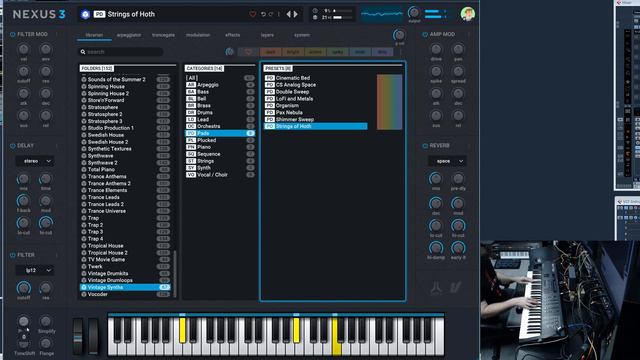The height and width of the screenshot is (360, 640).
Task: Click the Simplify knob
Action: (46, 321)
